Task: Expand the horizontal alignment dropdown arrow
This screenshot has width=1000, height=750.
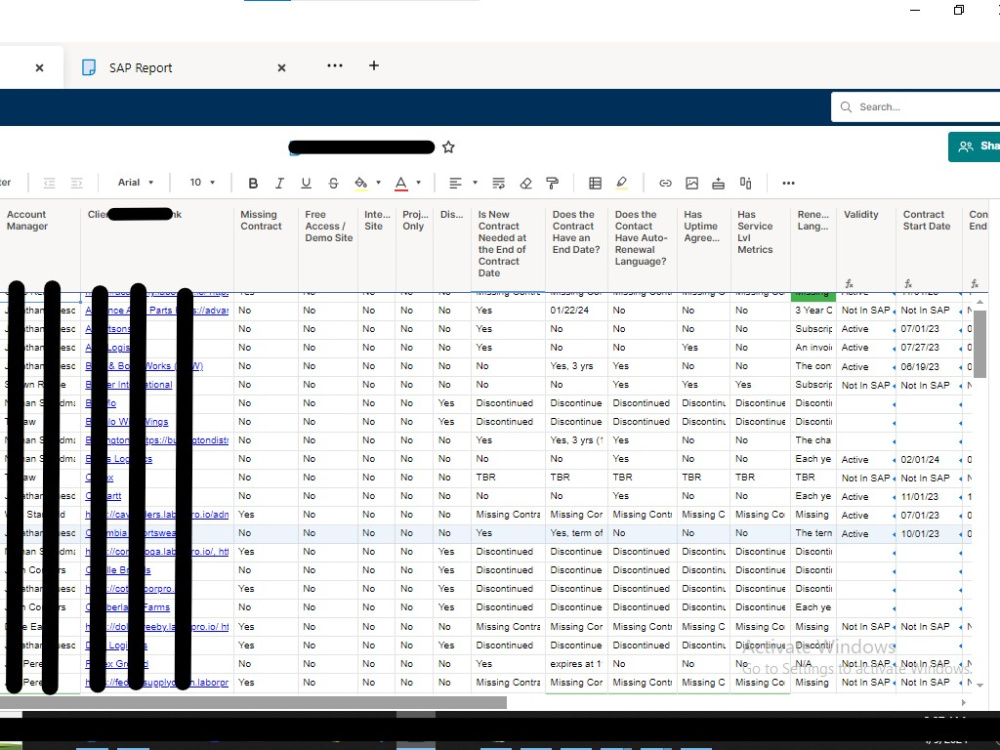Action: [x=474, y=184]
